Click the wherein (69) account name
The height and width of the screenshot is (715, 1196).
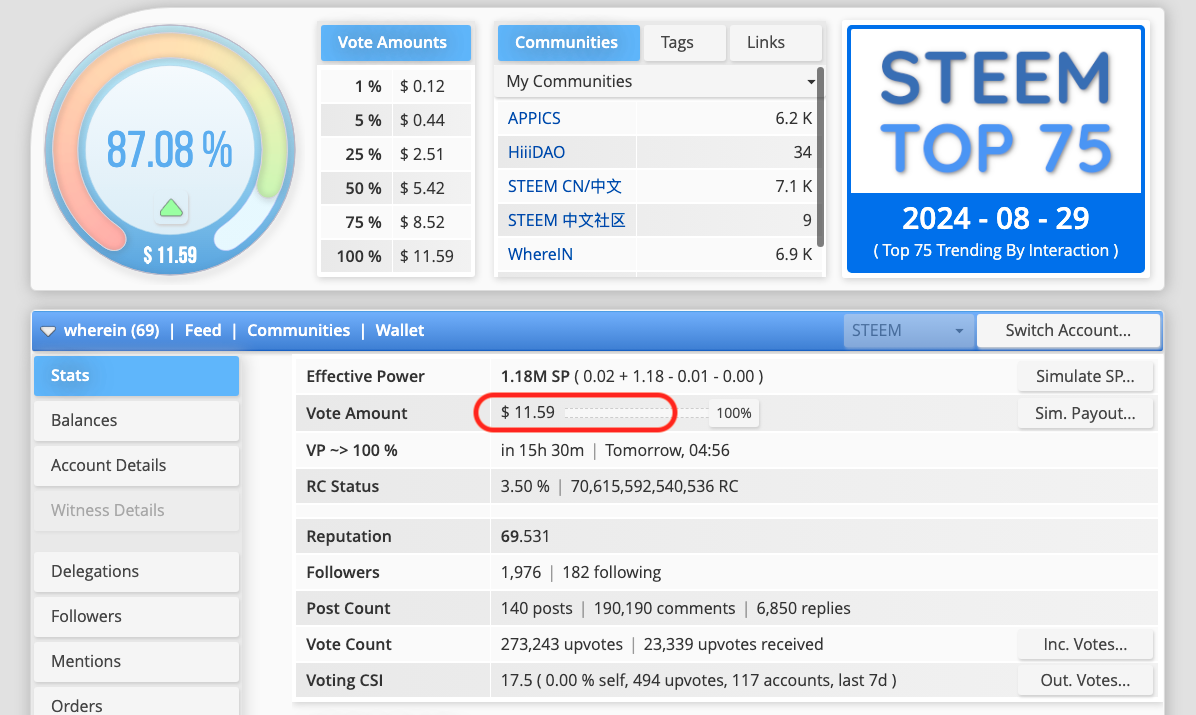coord(111,330)
